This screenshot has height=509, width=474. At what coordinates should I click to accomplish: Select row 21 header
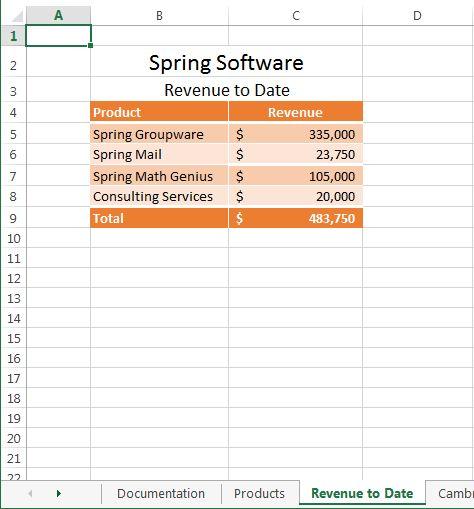click(x=13, y=458)
